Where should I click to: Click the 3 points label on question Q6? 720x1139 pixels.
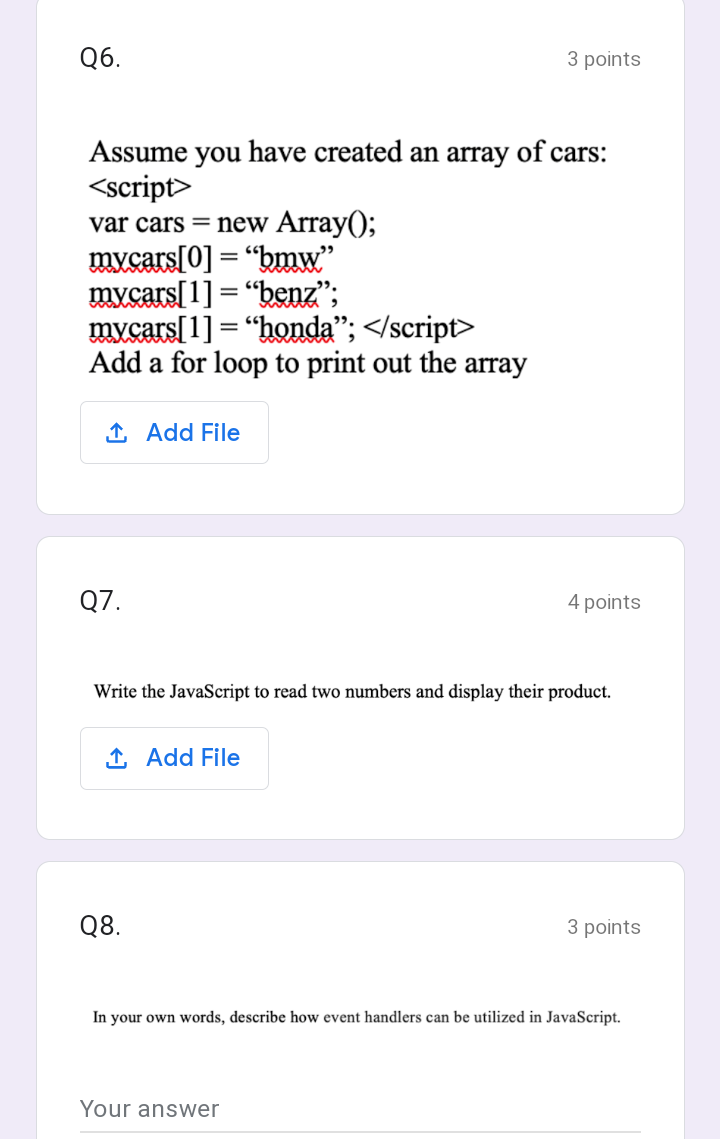[604, 59]
